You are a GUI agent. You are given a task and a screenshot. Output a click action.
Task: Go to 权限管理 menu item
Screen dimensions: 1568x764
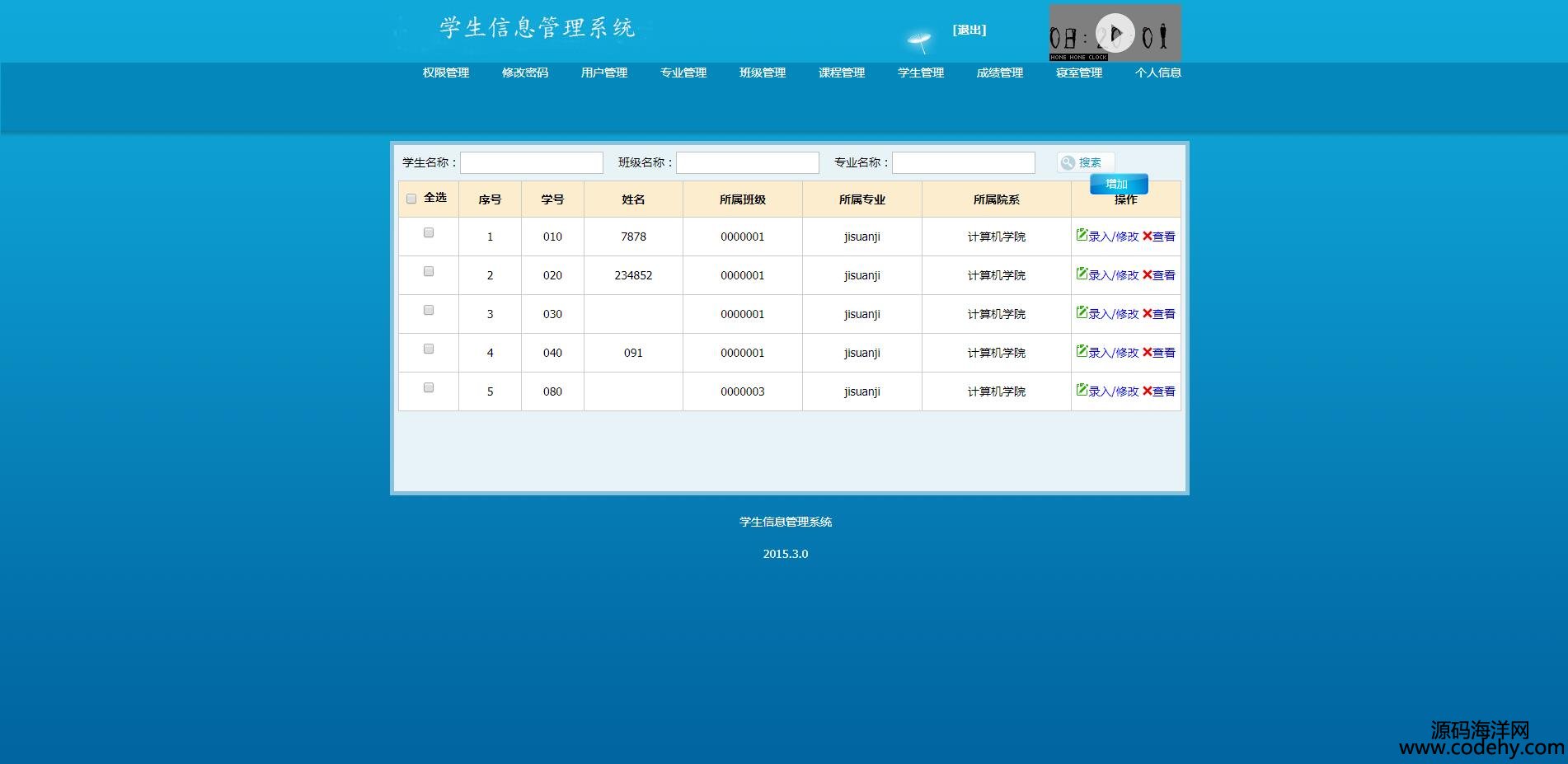tap(445, 73)
